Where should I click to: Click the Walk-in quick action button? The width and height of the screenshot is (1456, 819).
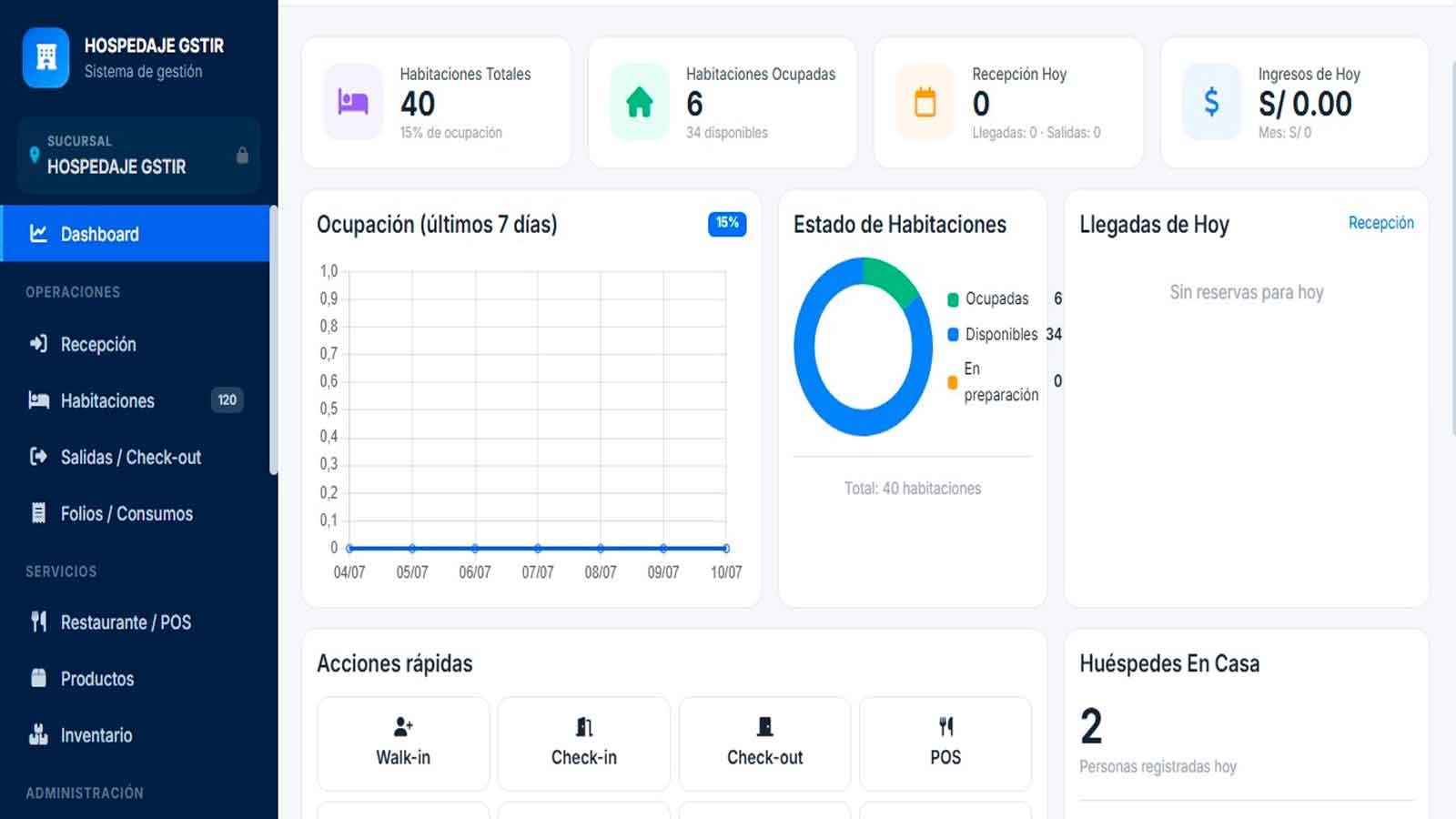(403, 743)
